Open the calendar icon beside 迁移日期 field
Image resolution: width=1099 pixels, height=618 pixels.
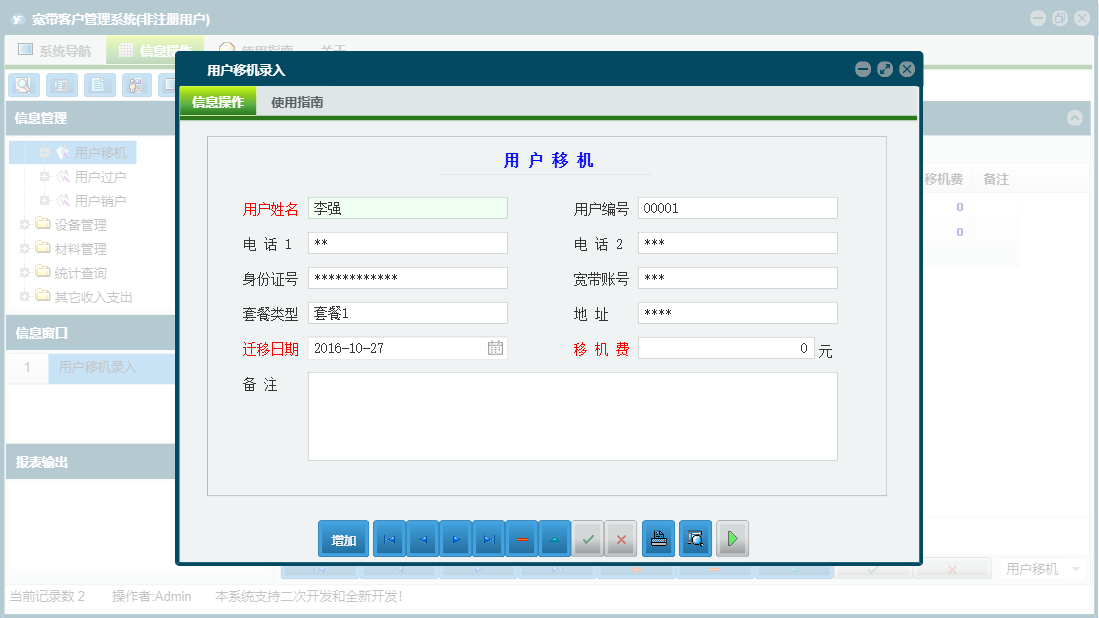[x=496, y=347]
